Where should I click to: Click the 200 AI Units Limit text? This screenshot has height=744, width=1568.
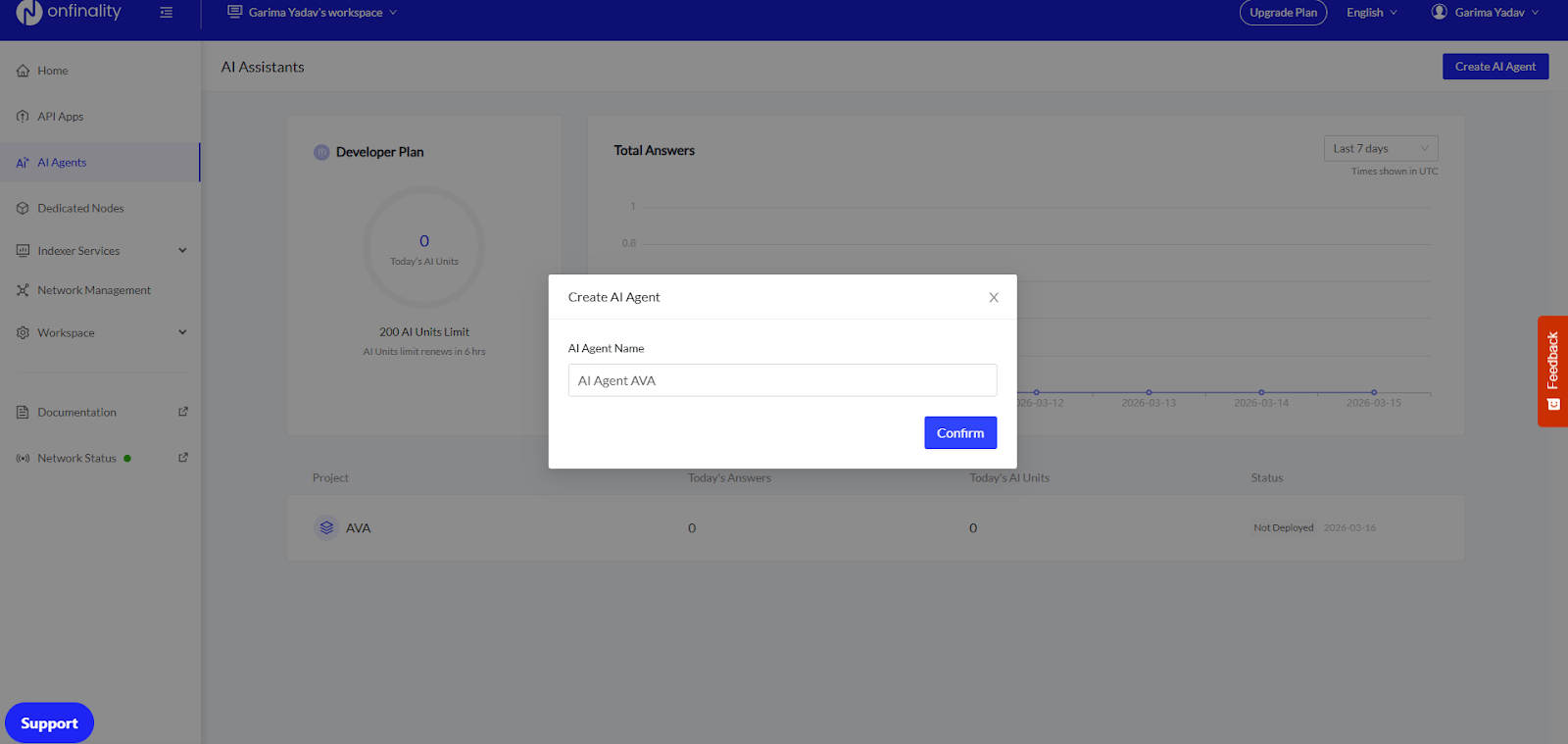(x=424, y=332)
